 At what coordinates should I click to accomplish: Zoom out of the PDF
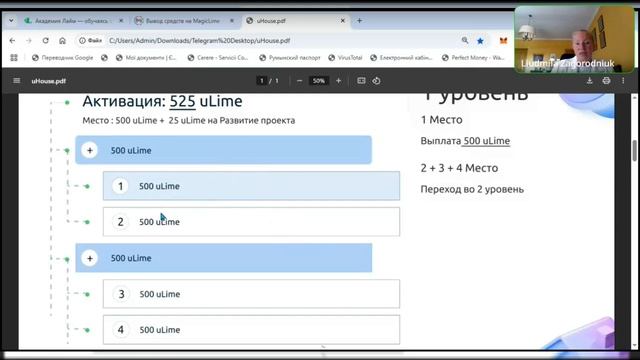click(x=299, y=80)
